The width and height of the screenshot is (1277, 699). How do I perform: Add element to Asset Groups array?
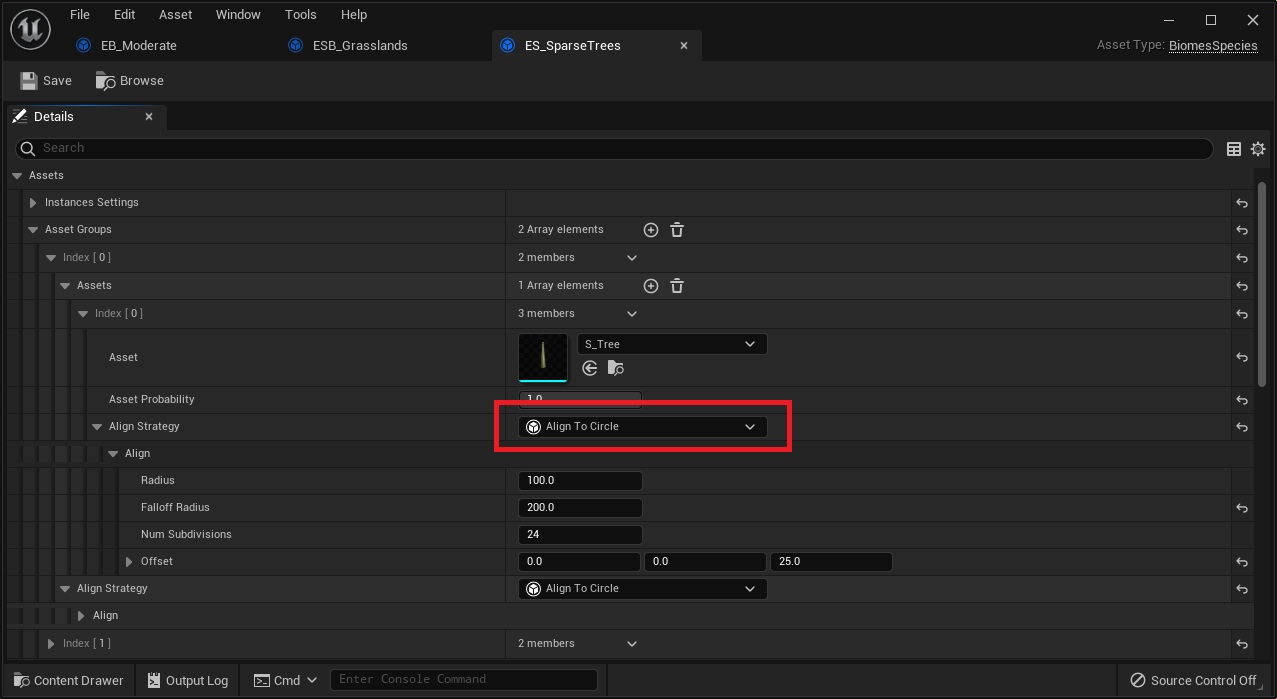[650, 230]
